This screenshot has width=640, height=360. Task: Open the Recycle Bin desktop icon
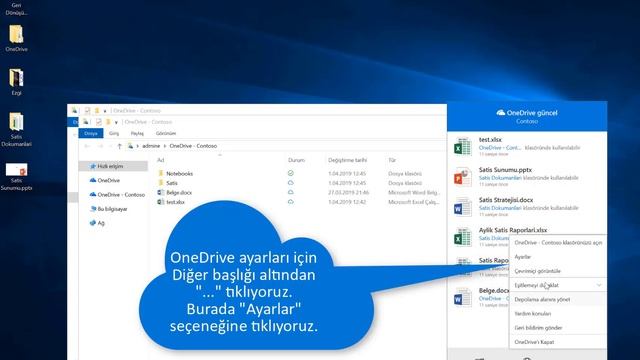16,9
